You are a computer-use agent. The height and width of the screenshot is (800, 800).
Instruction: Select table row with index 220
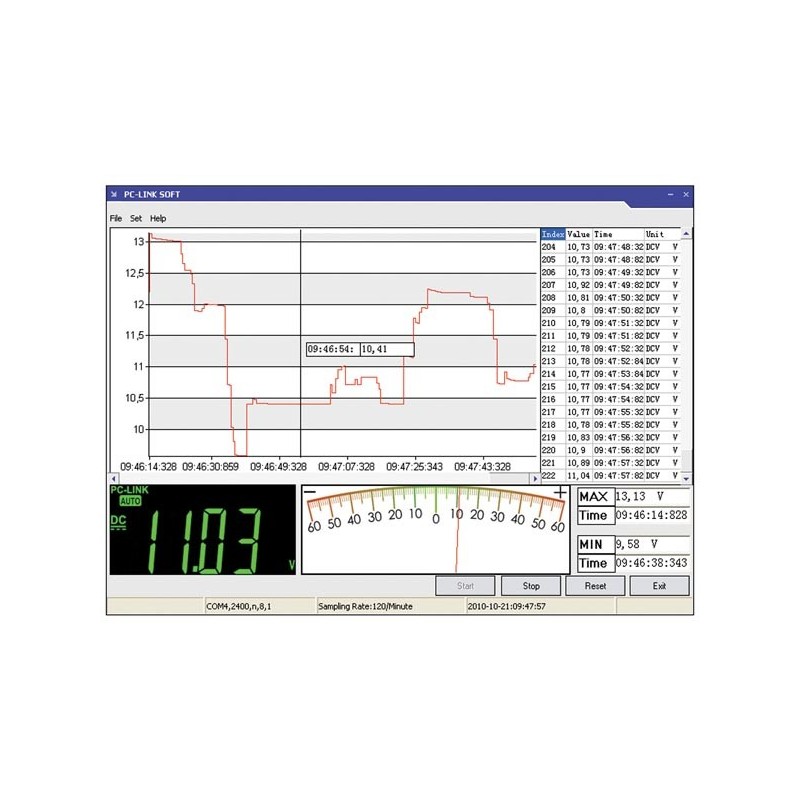tap(611, 451)
